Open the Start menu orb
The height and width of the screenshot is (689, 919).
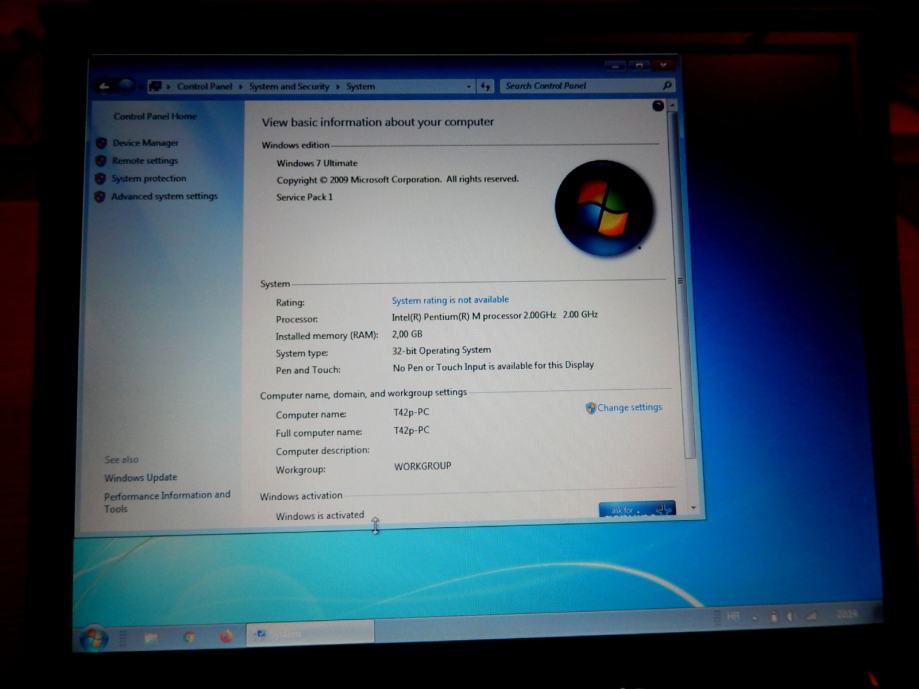coord(93,638)
